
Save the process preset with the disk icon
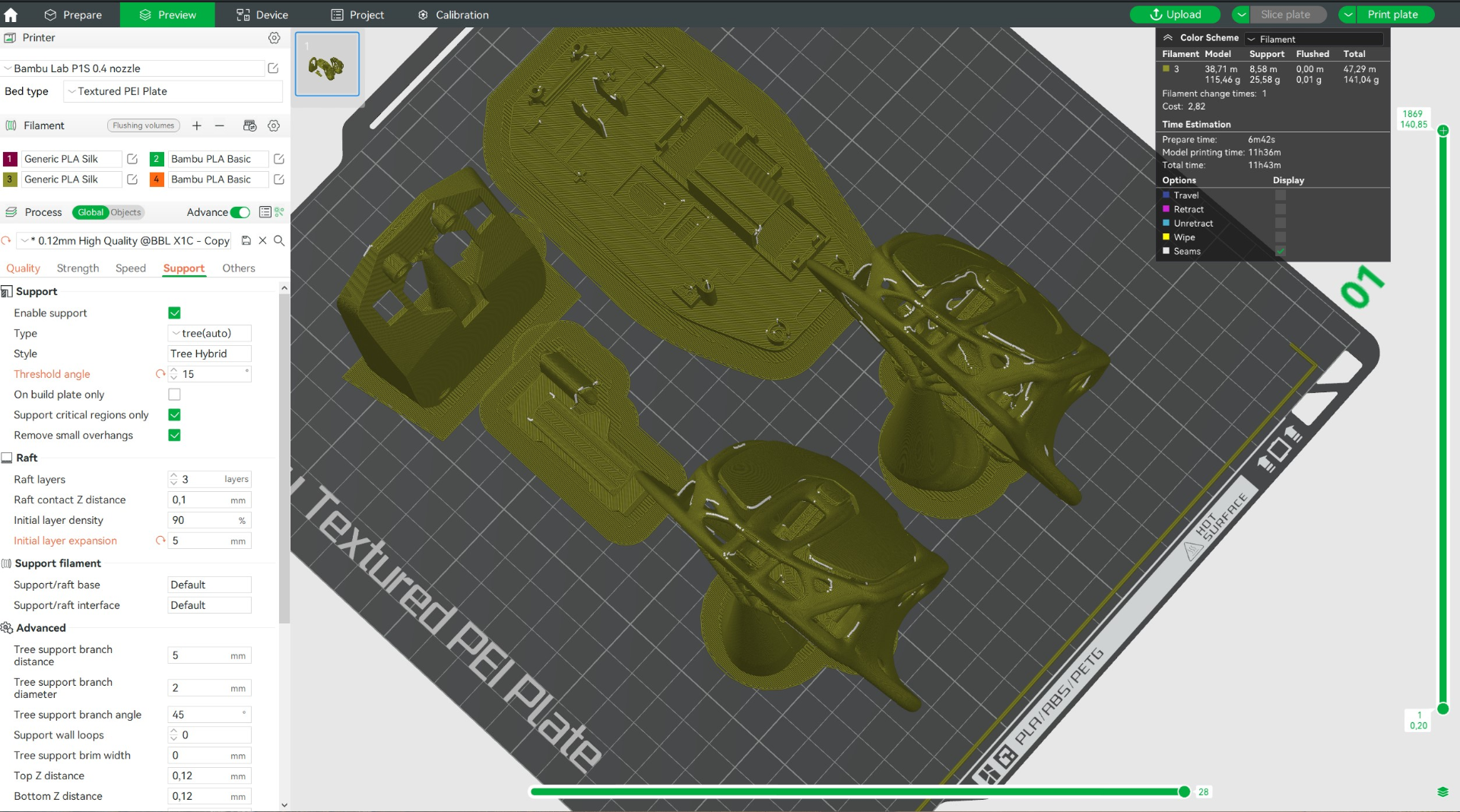click(246, 240)
